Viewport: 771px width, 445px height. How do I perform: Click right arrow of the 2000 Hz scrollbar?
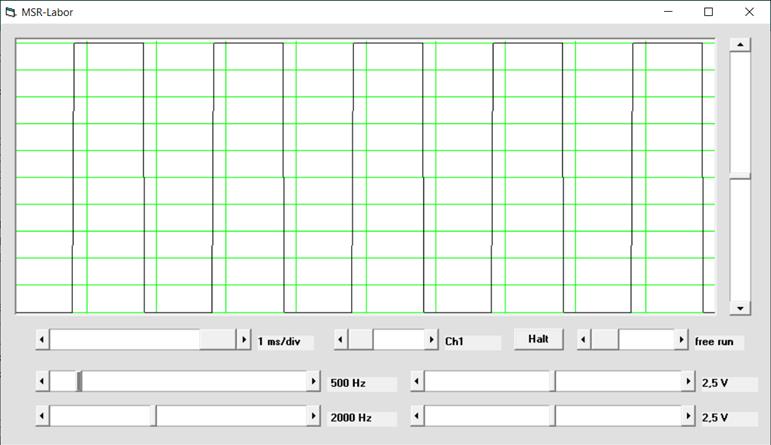tap(314, 416)
